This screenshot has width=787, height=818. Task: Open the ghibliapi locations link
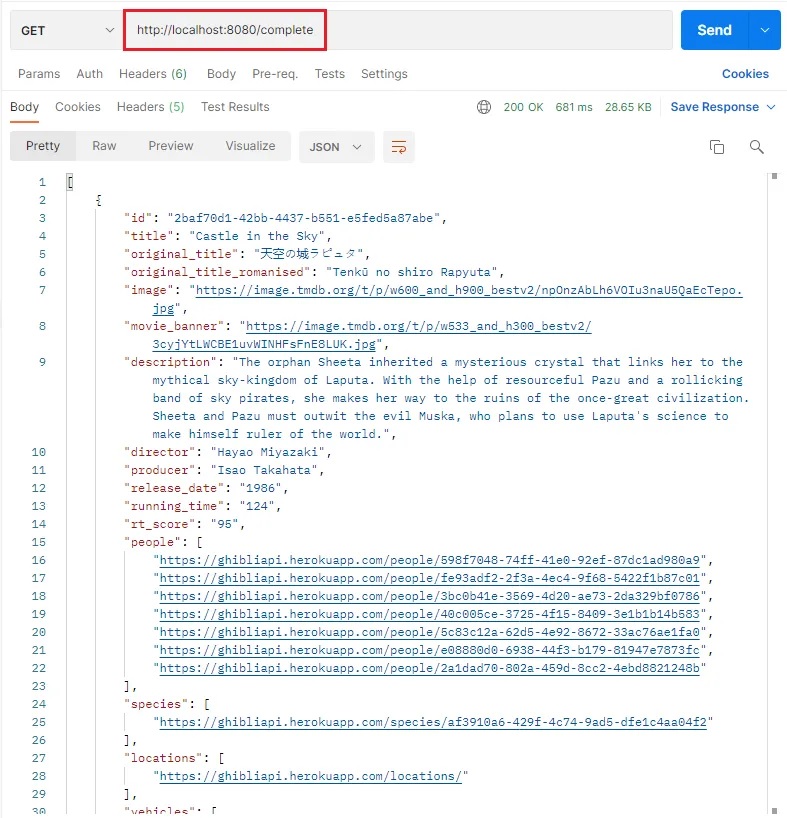coord(310,776)
